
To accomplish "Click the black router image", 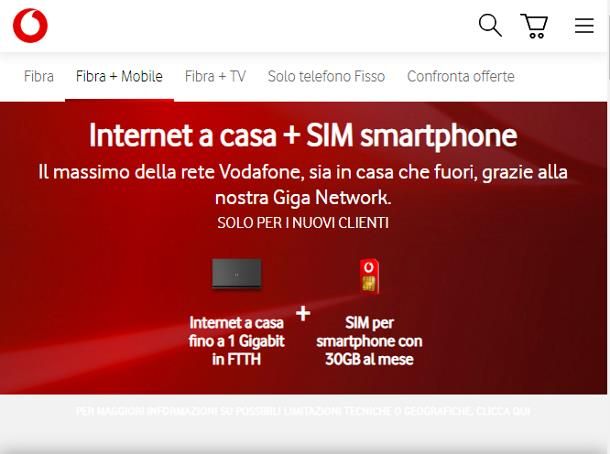I will [237, 273].
